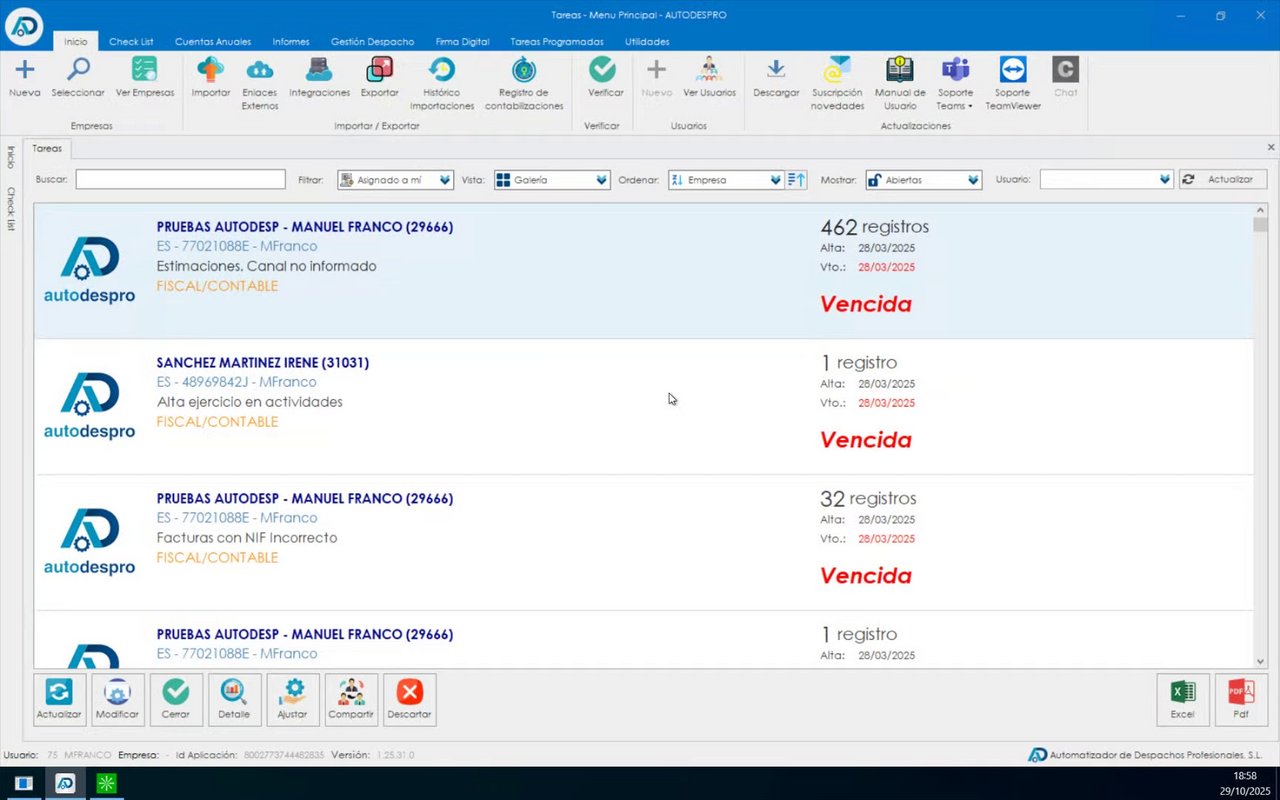Click the Ajustar button
The width and height of the screenshot is (1280, 800).
click(293, 699)
